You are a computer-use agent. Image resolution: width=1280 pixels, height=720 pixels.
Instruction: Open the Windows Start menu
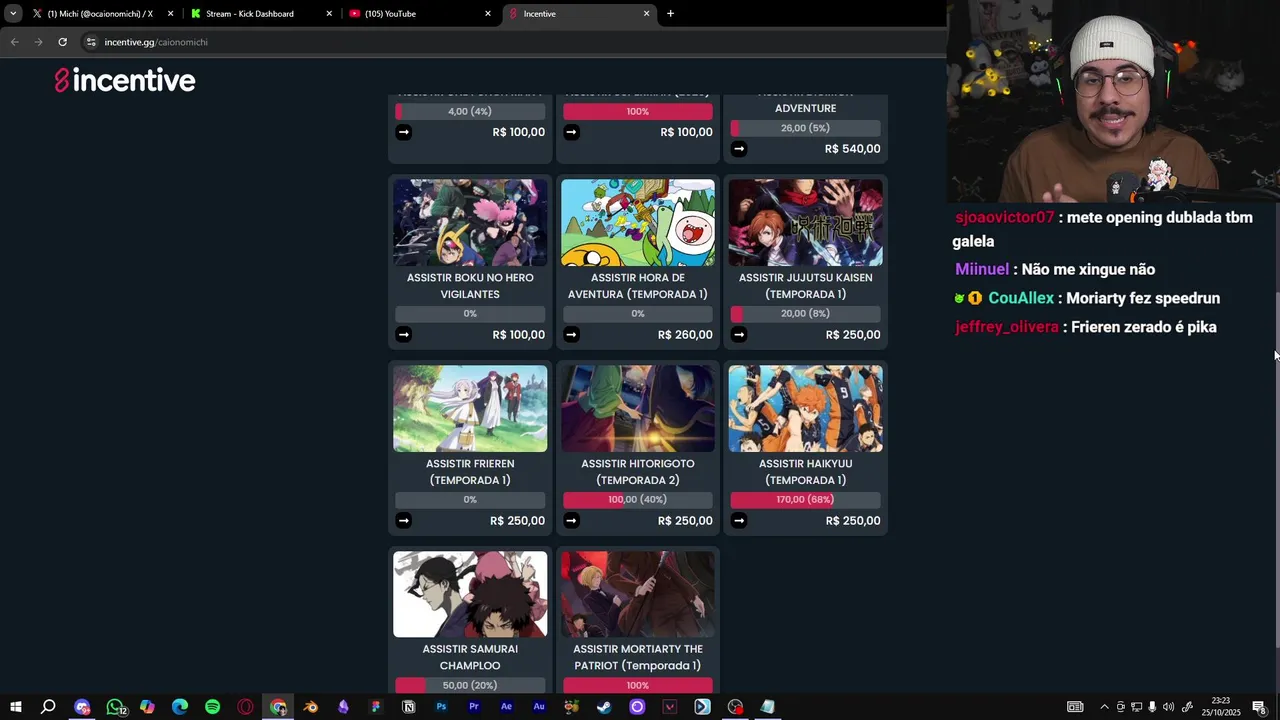[x=15, y=707]
